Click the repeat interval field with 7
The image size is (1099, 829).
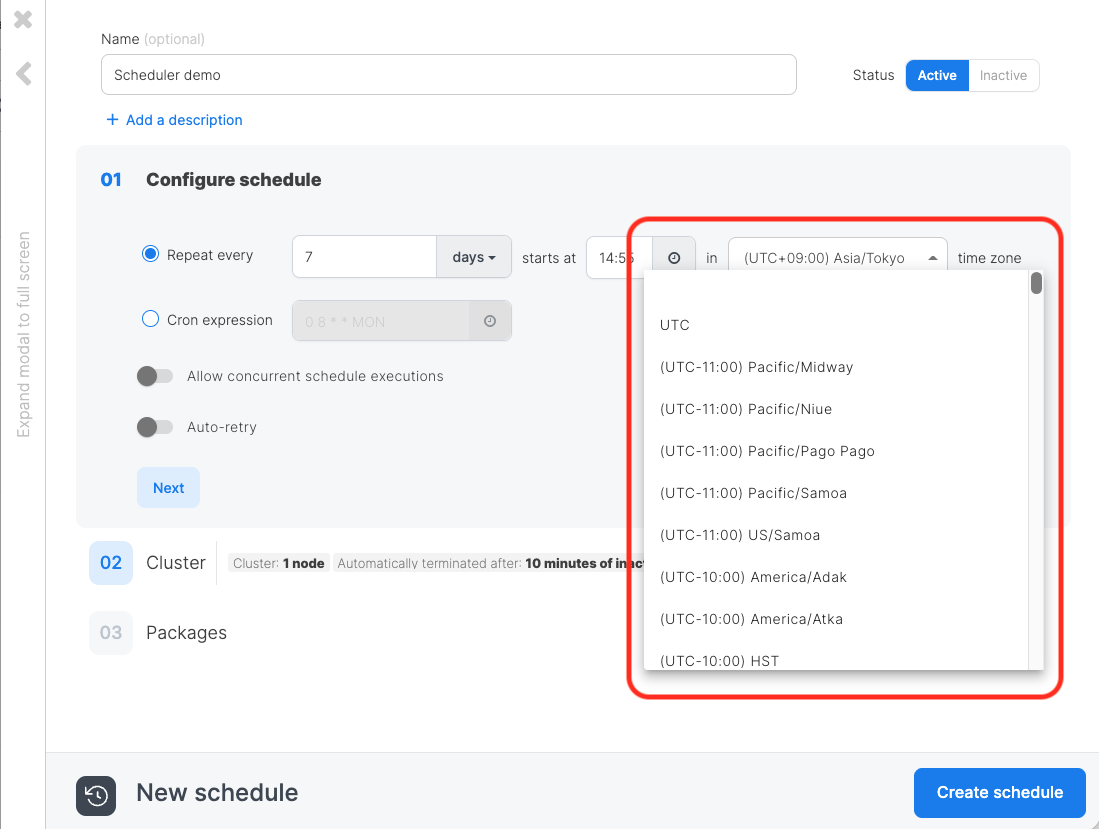tap(364, 256)
